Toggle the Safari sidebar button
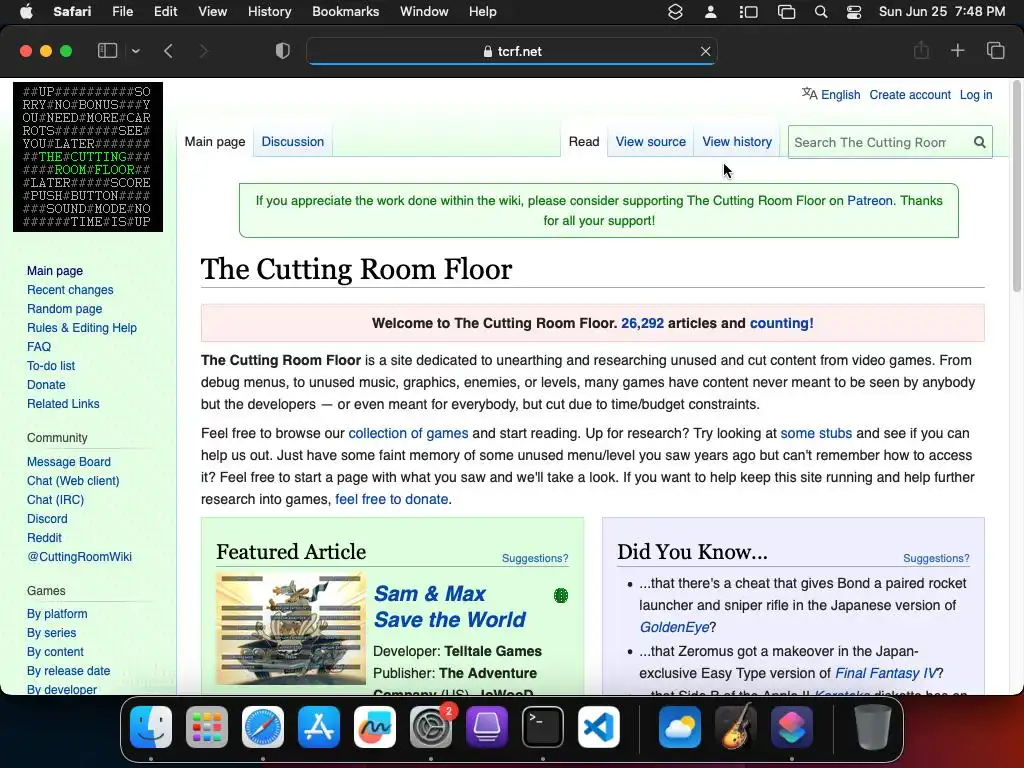 pyautogui.click(x=107, y=51)
